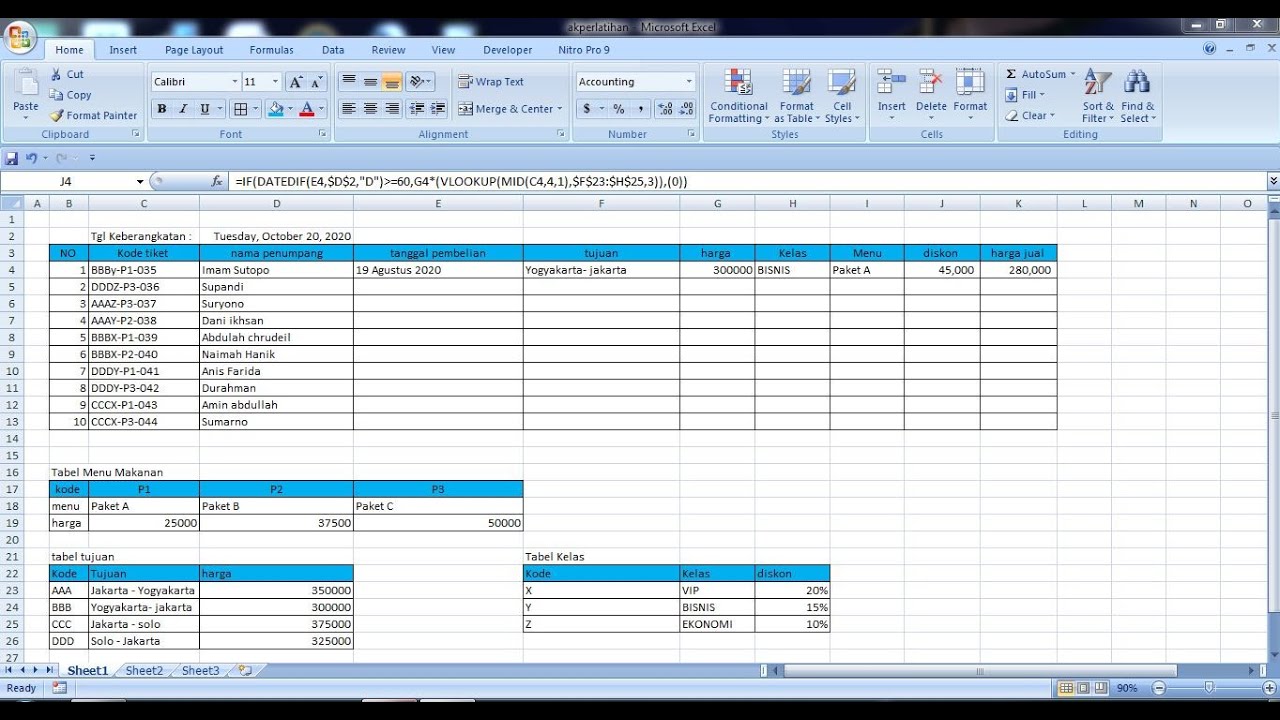Click the Select All corner box
1280x720 pixels.
coord(12,203)
